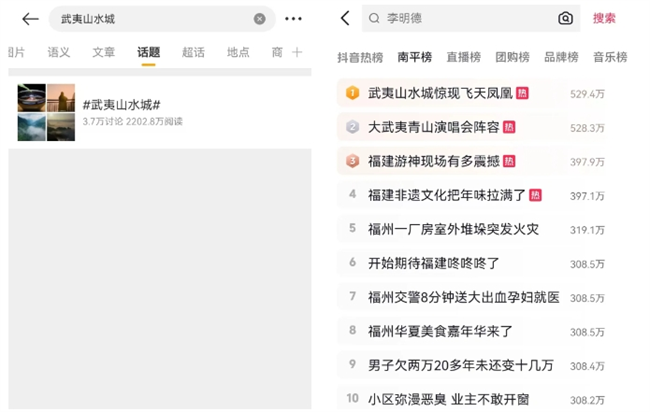
Task: Click the 528.3万 heat value
Action: coord(587,128)
